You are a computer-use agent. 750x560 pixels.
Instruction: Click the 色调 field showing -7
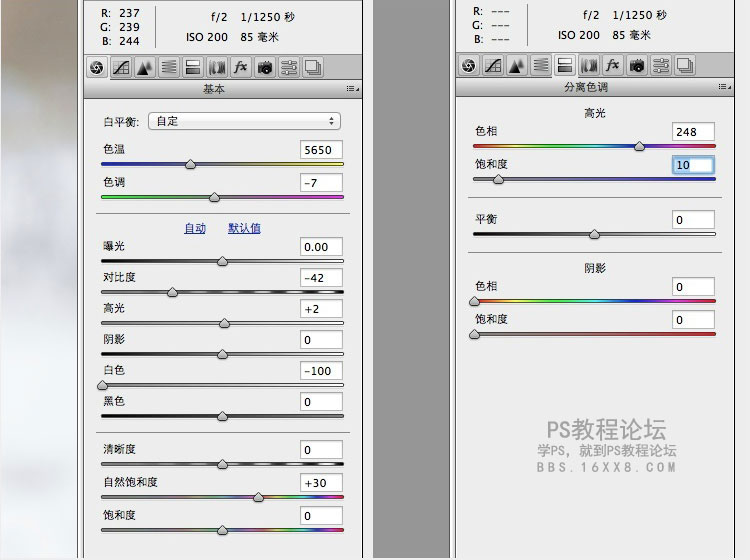[x=321, y=183]
